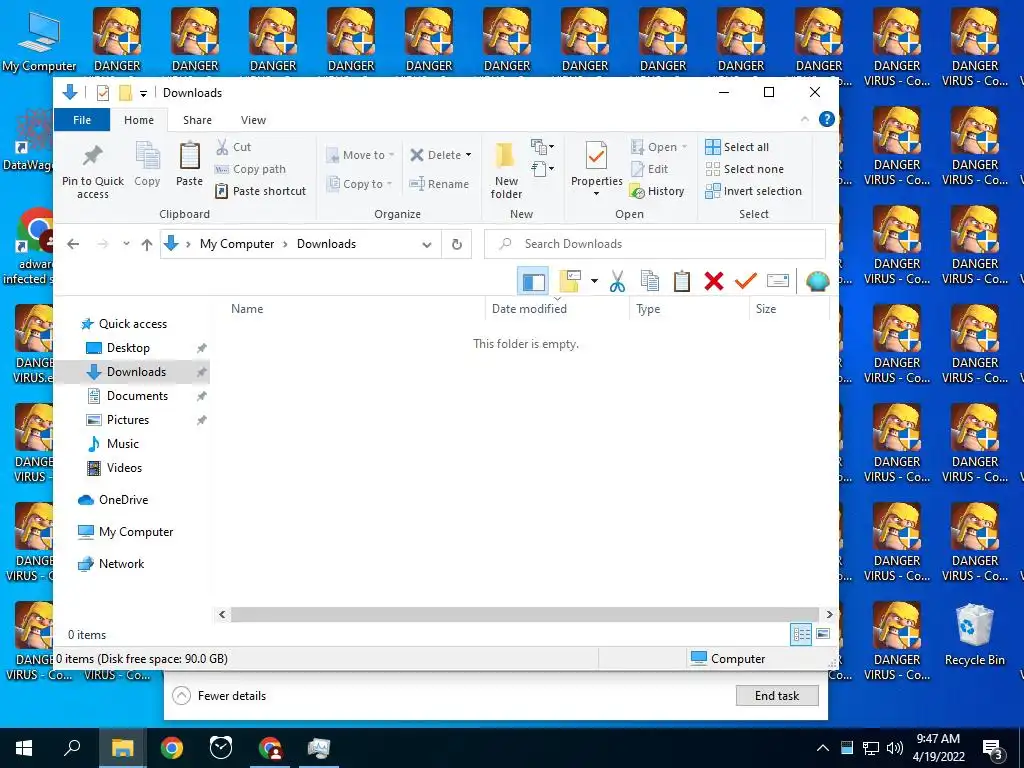The image size is (1024, 768).
Task: Open Recycle Bin on desktop
Action: [x=974, y=635]
